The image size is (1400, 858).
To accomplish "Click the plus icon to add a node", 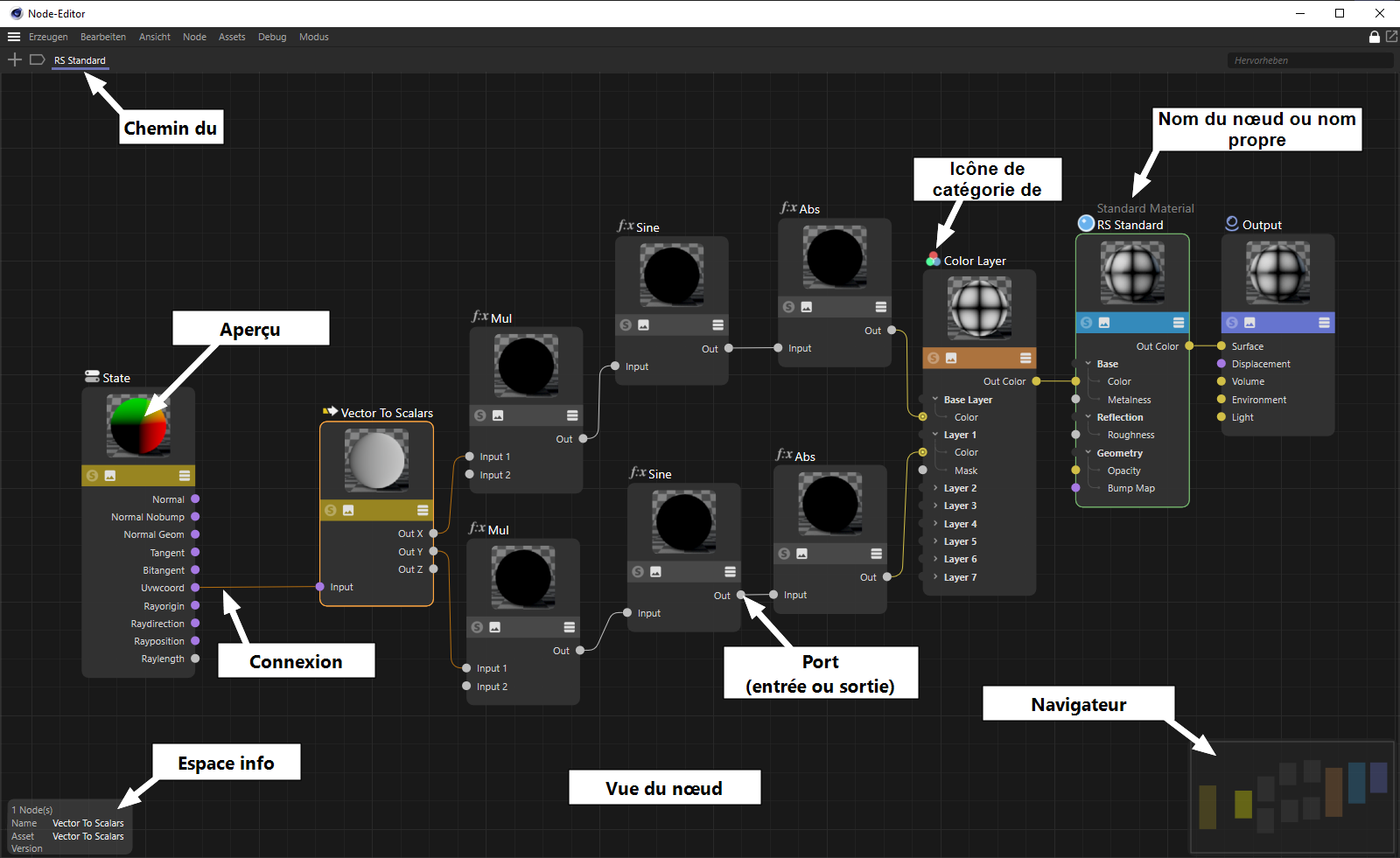I will (14, 59).
